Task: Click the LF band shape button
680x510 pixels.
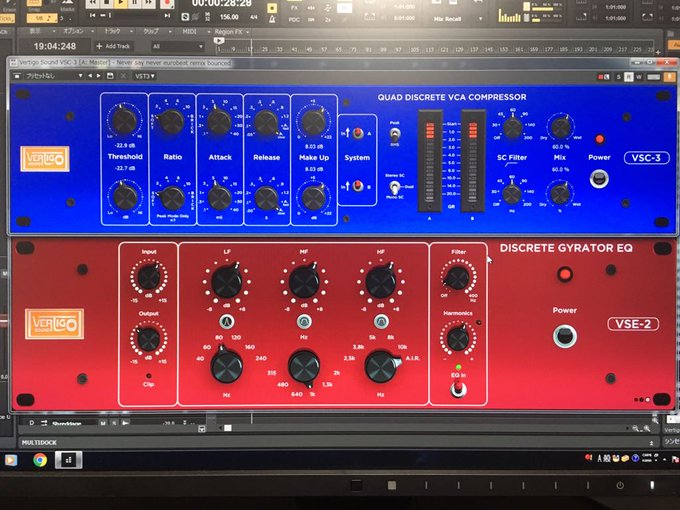Action: pyautogui.click(x=226, y=321)
